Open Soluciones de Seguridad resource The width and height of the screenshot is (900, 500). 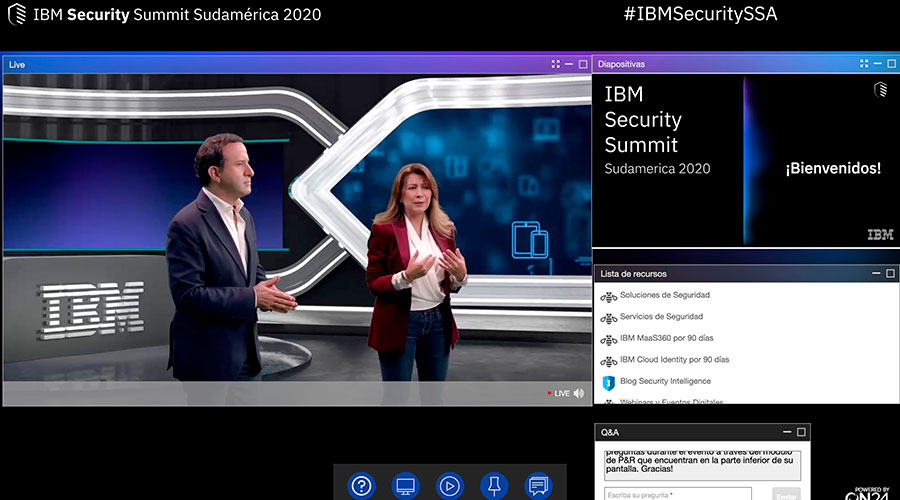664,295
